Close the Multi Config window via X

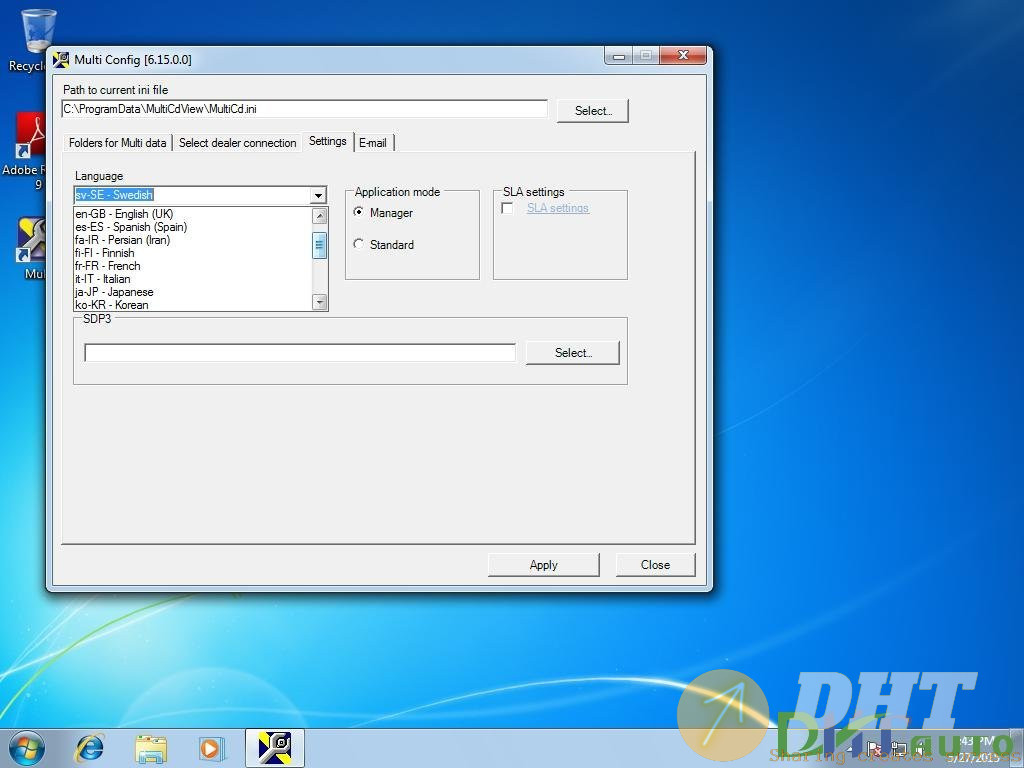point(683,56)
